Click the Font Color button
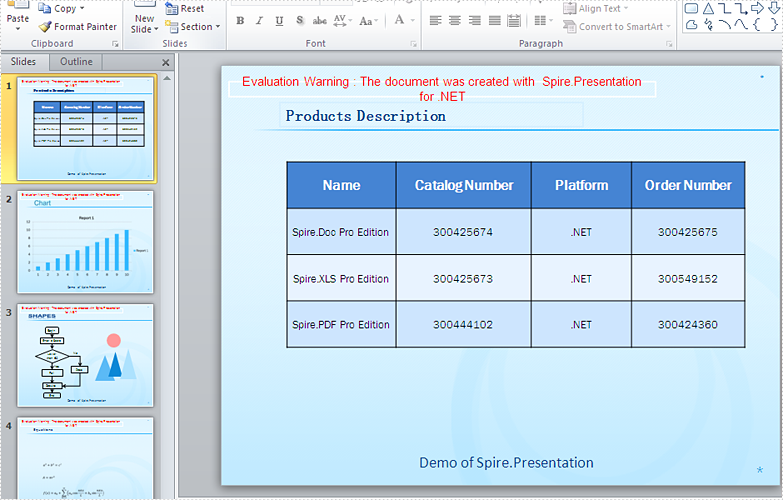 pos(399,20)
